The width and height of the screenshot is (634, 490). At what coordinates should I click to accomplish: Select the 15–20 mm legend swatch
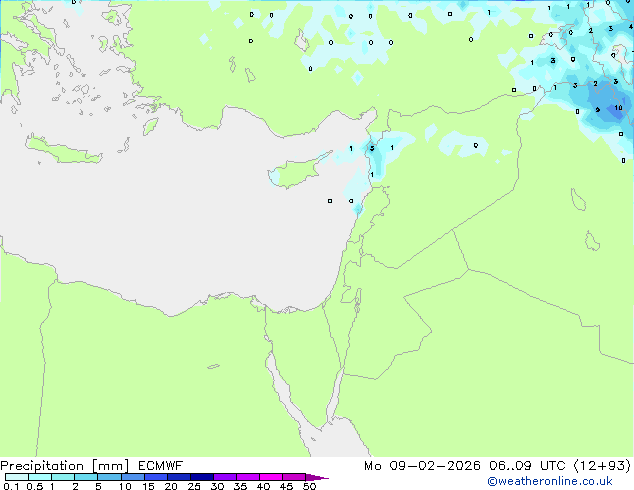(x=156, y=477)
